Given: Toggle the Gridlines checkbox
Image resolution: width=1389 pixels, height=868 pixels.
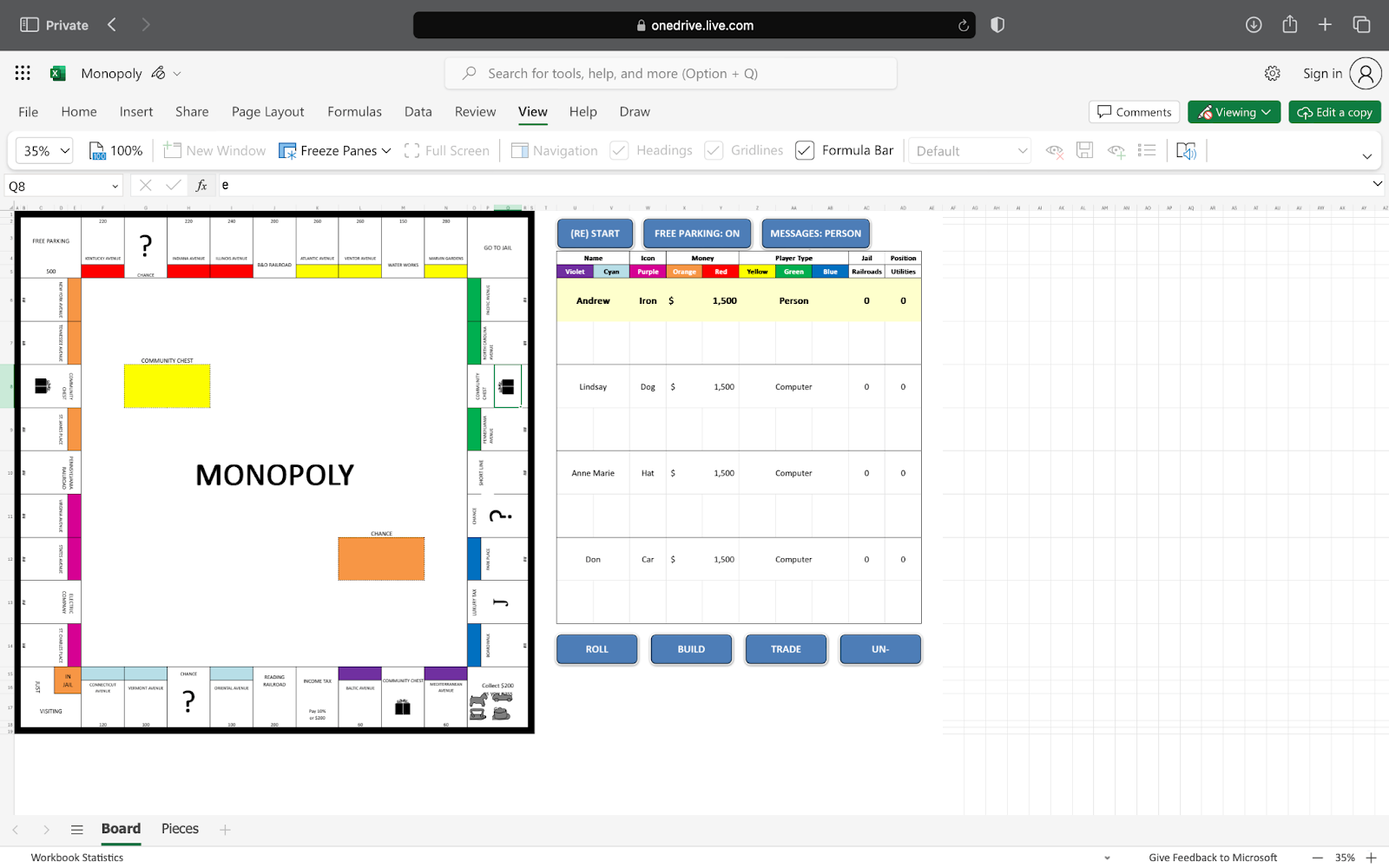Looking at the screenshot, I should 714,151.
